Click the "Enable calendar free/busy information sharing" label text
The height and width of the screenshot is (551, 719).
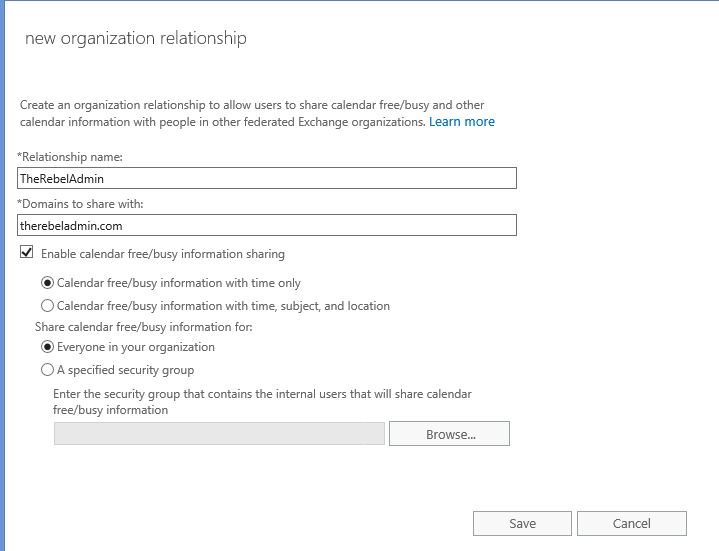tap(163, 254)
